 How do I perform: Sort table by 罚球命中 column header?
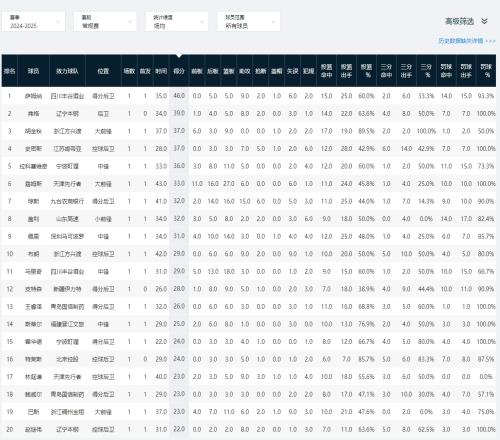pos(446,71)
